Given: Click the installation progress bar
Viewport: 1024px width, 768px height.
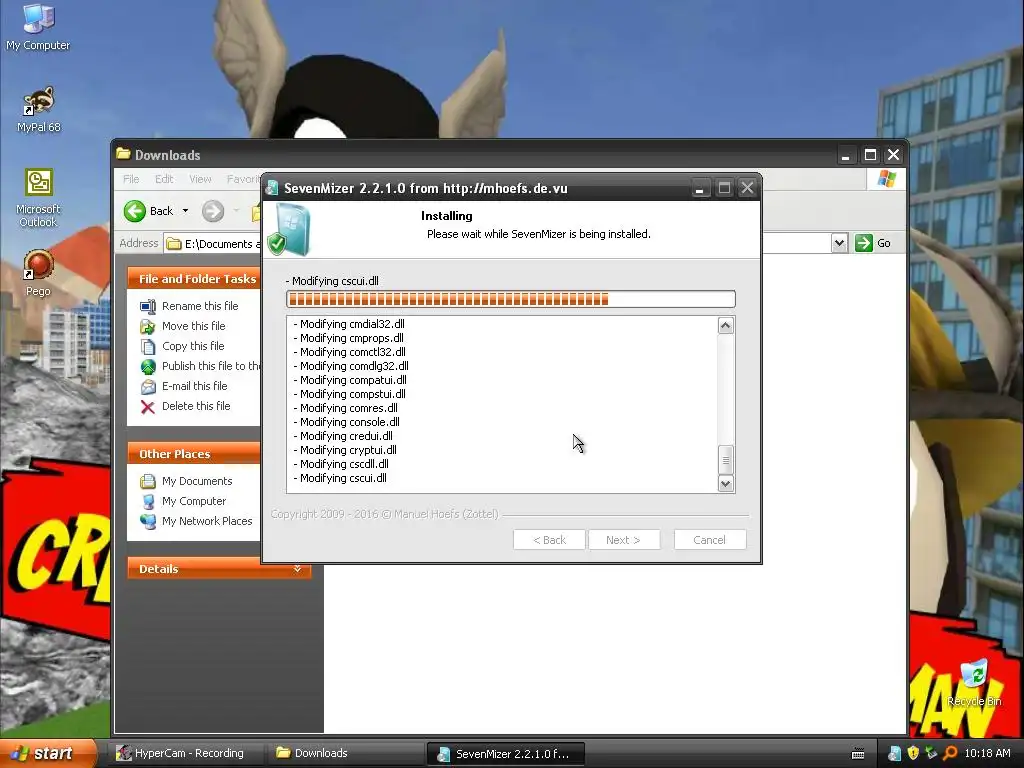Looking at the screenshot, I should [x=511, y=299].
